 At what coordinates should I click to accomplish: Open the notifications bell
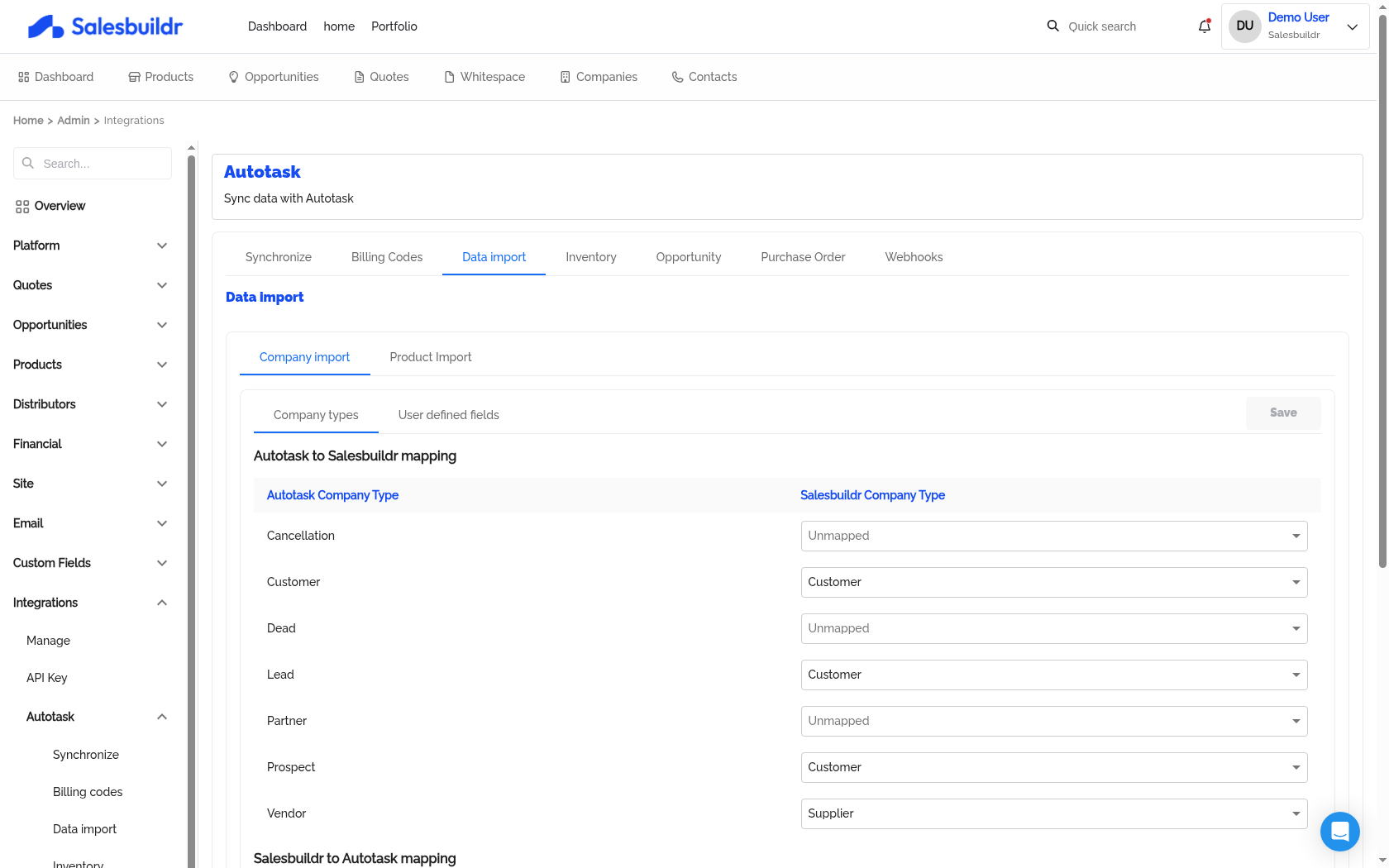click(x=1205, y=26)
